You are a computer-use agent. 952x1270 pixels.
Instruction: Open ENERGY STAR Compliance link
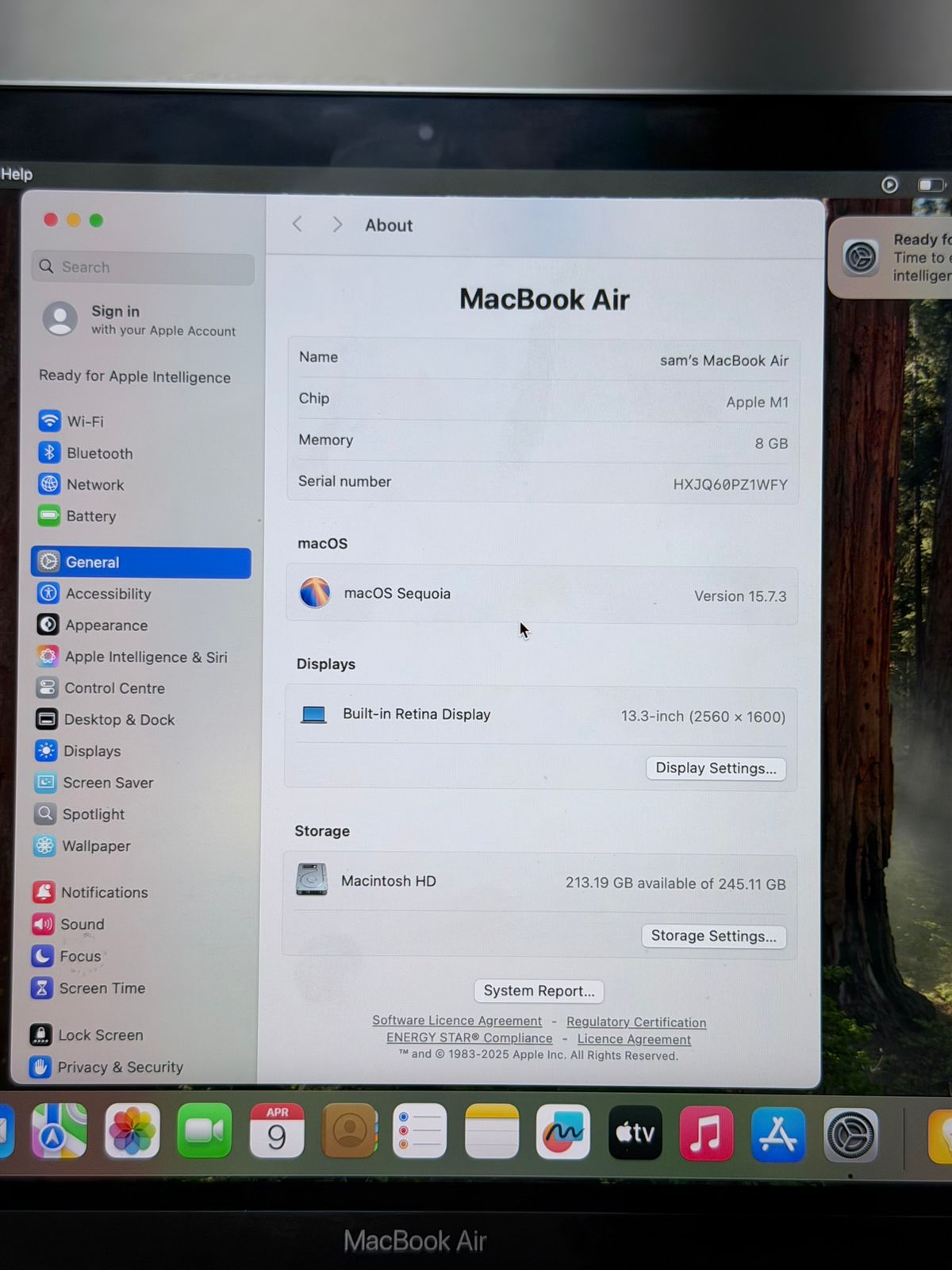coord(469,1038)
